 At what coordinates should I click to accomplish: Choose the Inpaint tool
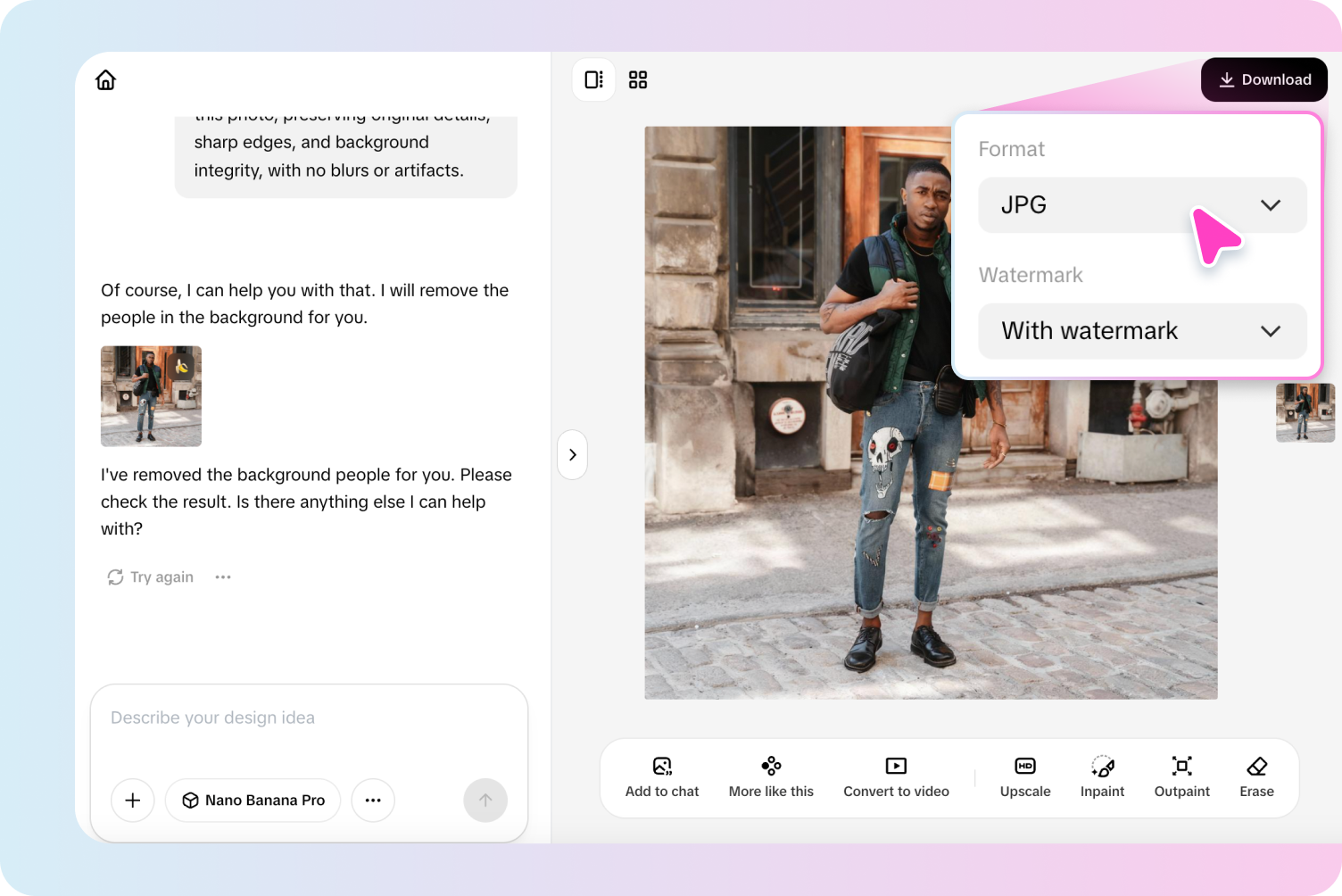1102,776
